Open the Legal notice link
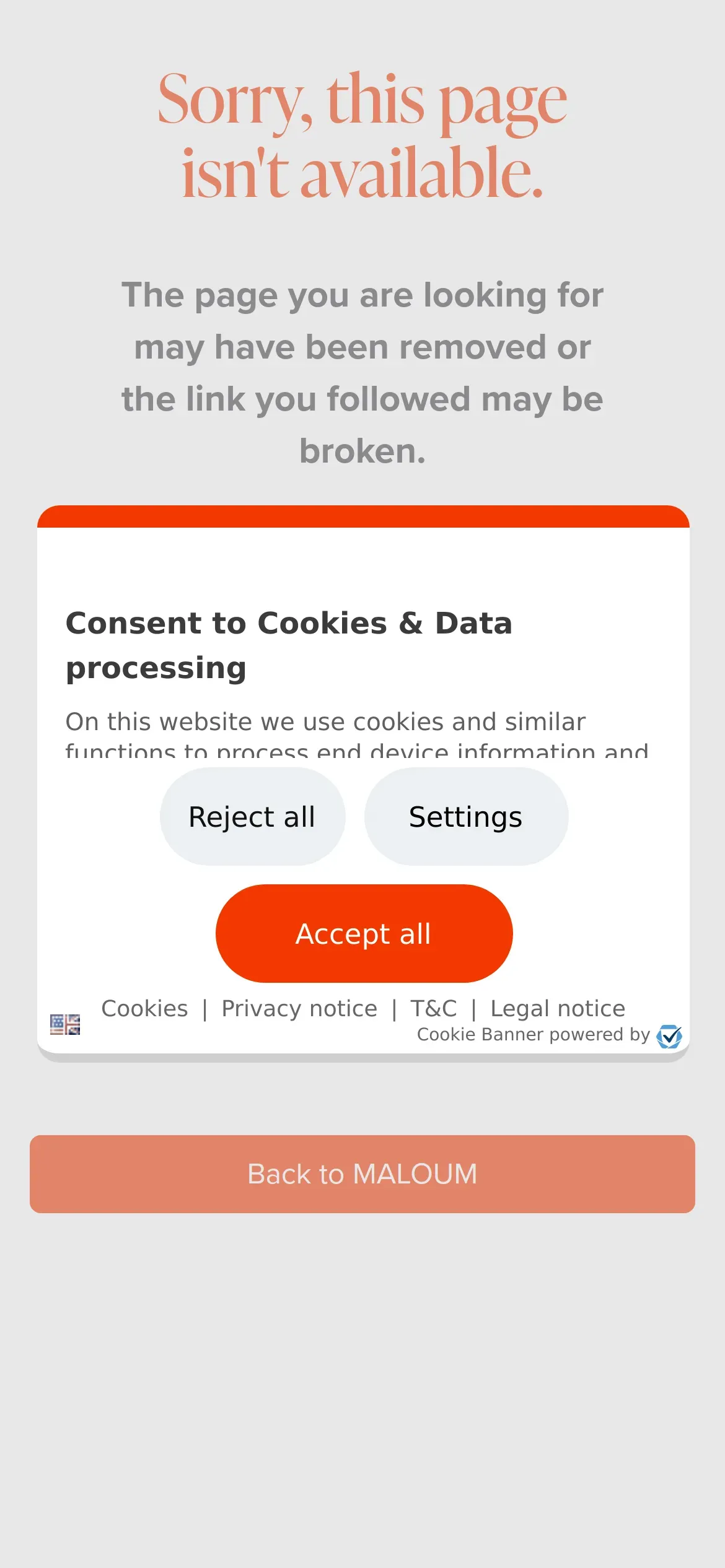 558,1008
